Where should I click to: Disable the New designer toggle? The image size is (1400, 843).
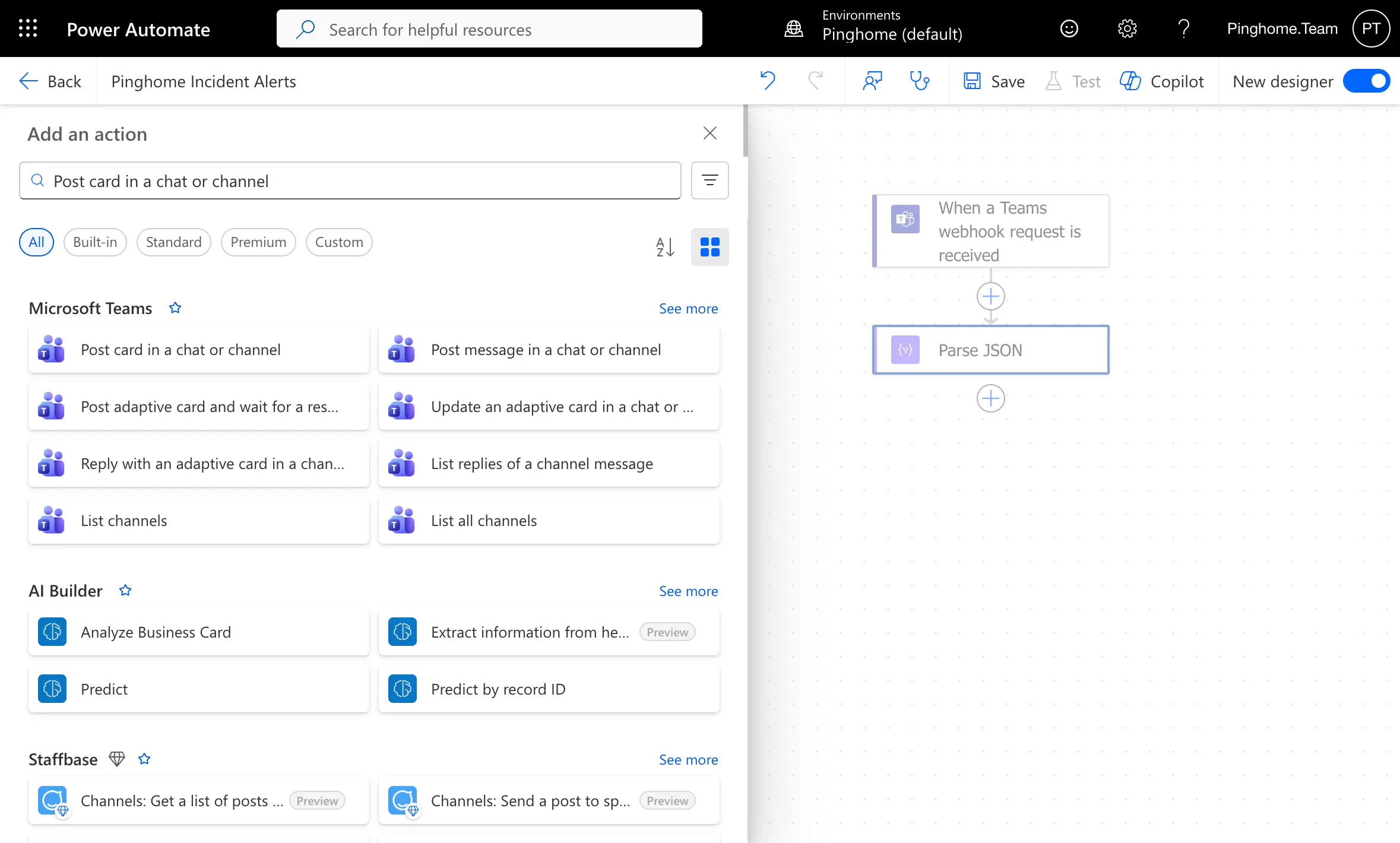[1366, 81]
